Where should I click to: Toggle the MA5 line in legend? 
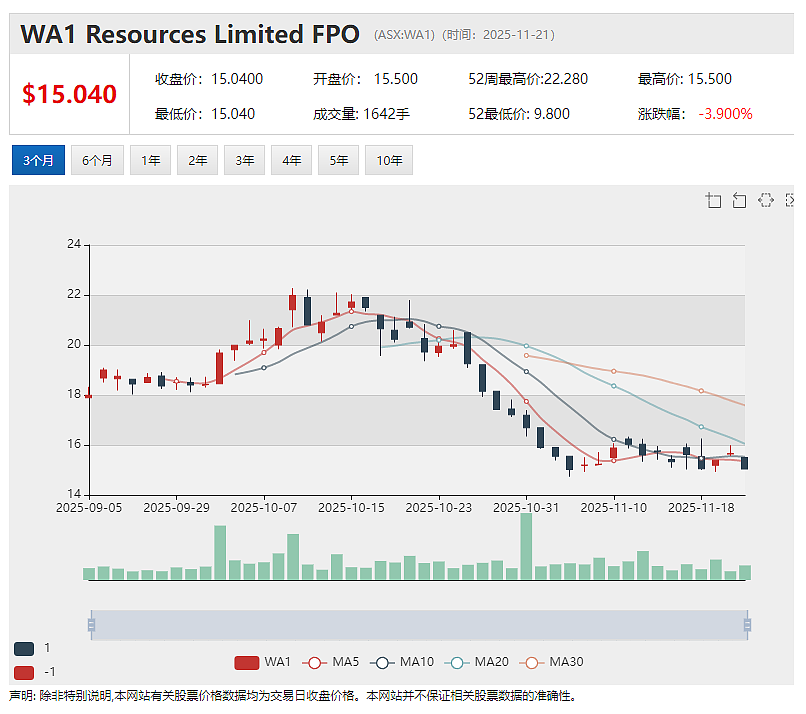[x=331, y=662]
